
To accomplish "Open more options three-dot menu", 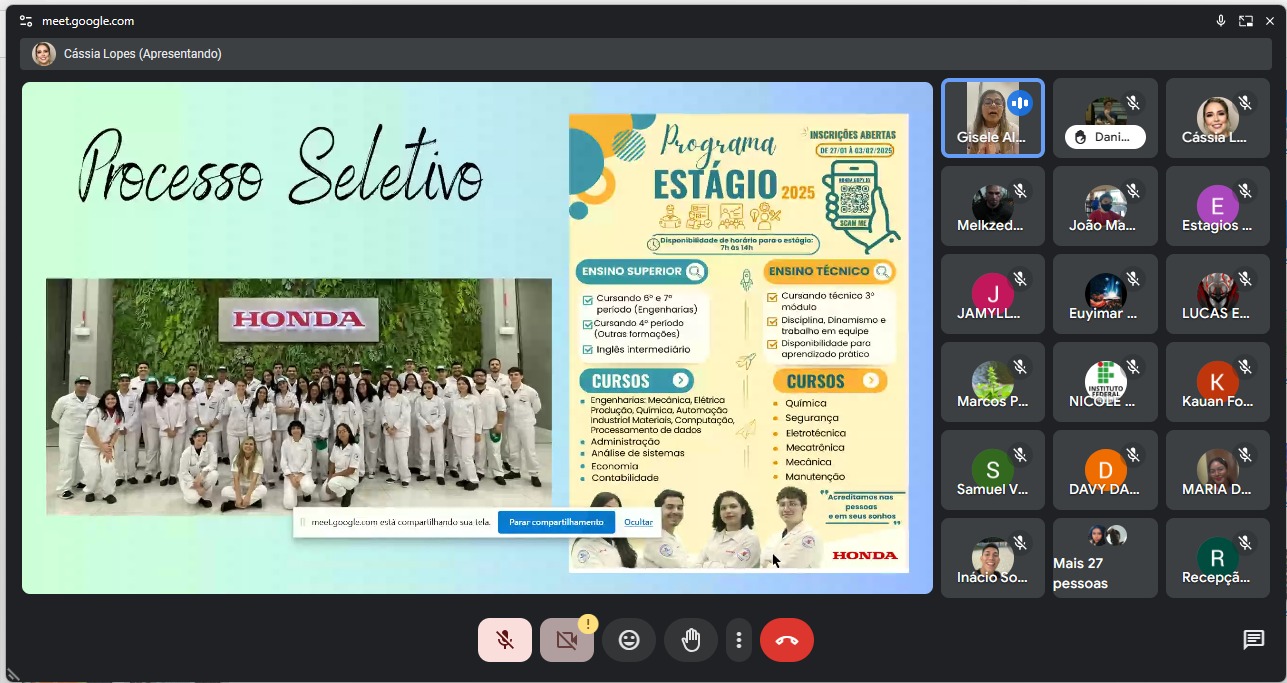I will point(738,640).
